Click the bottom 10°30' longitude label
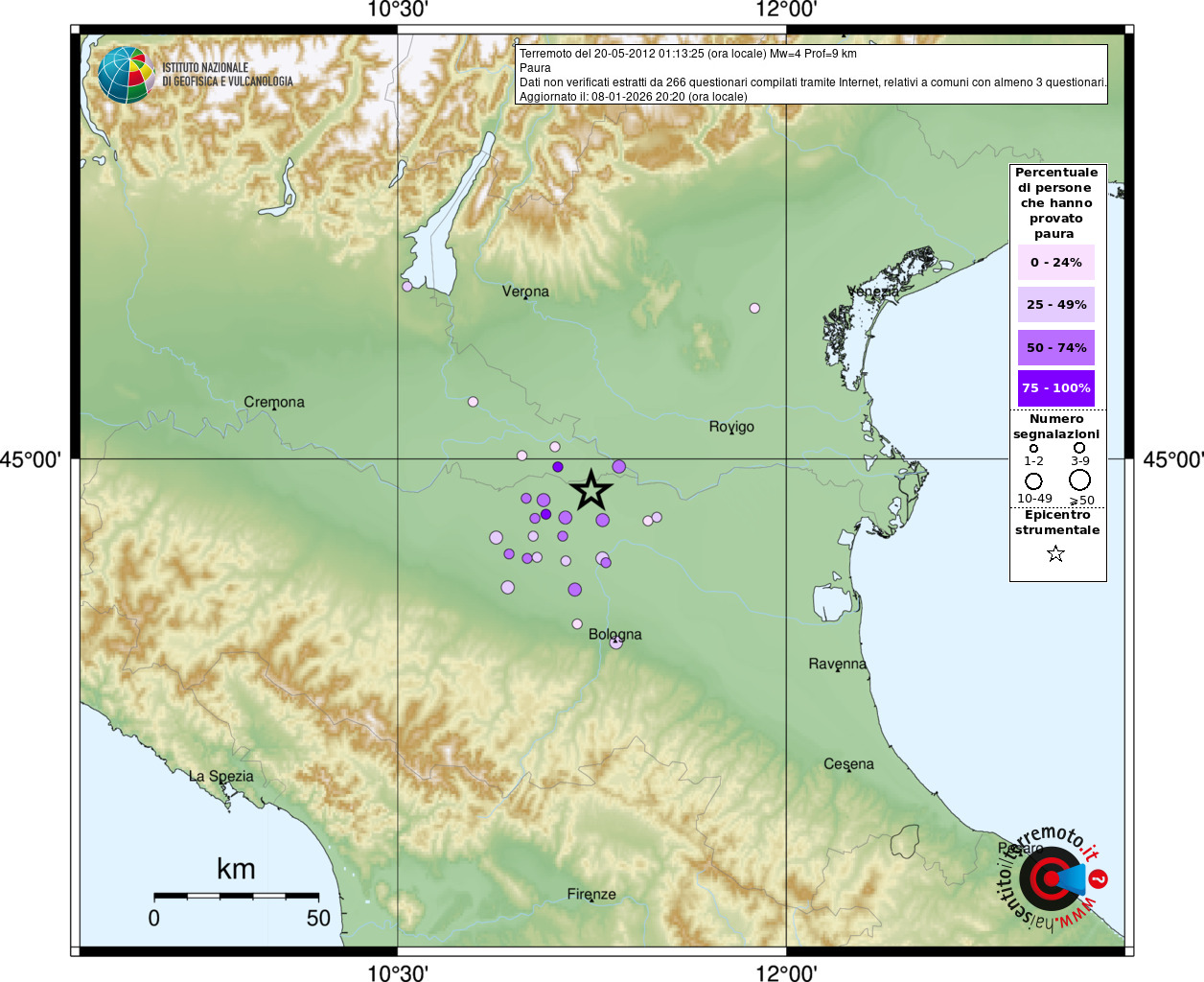 pos(398,972)
